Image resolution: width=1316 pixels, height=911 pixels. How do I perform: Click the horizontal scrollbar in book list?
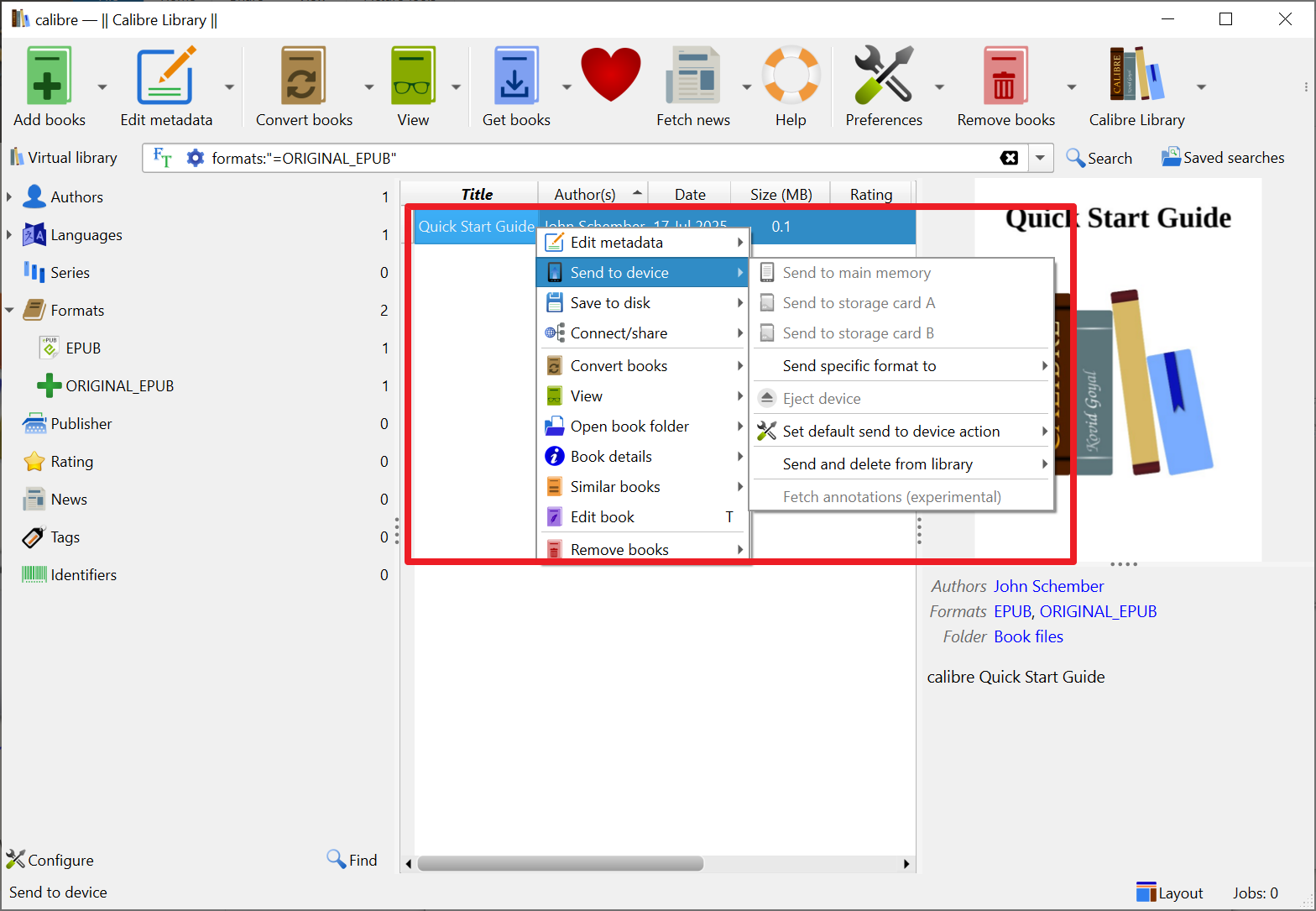(x=560, y=863)
